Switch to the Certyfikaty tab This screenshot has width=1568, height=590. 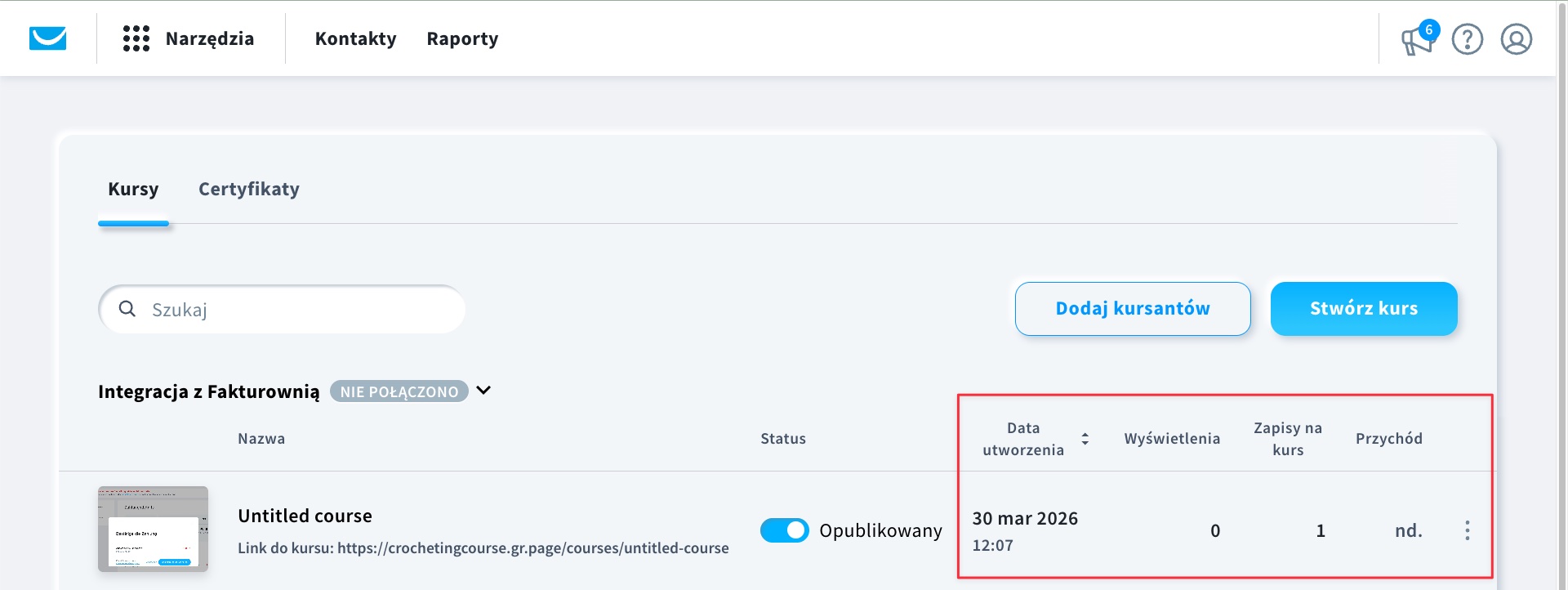pos(249,189)
